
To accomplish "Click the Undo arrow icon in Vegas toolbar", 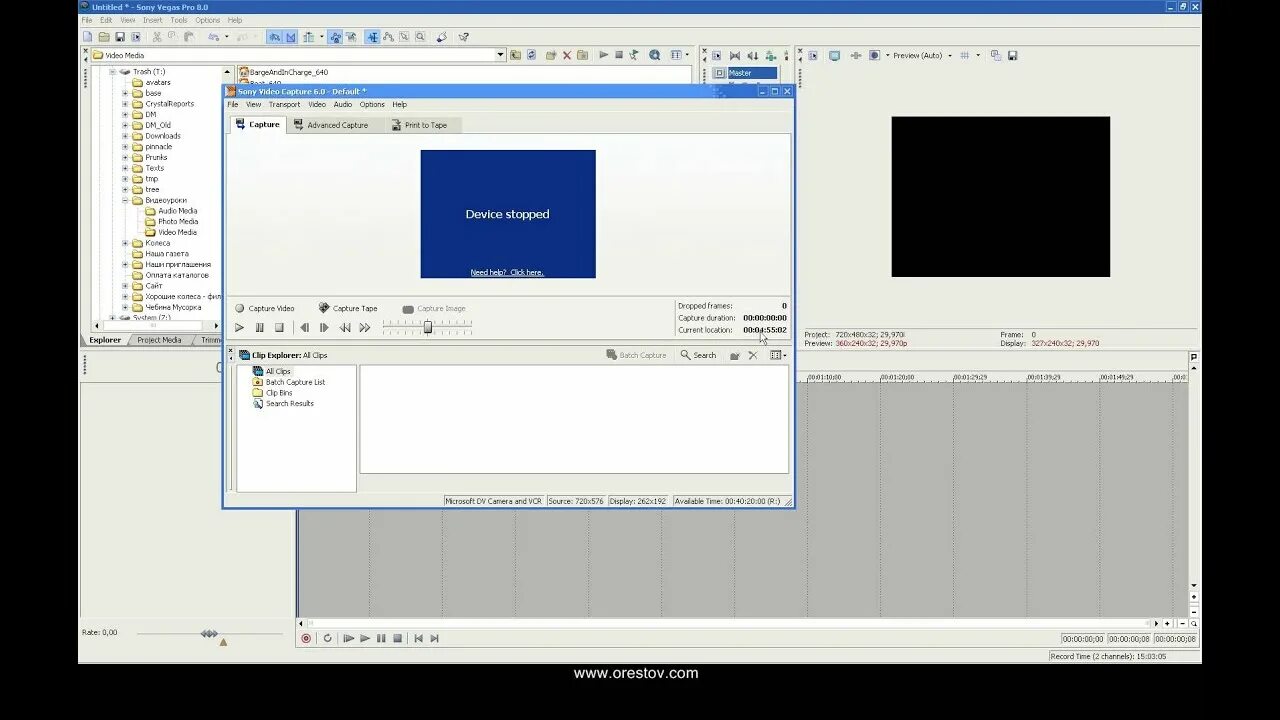I will coord(213,37).
